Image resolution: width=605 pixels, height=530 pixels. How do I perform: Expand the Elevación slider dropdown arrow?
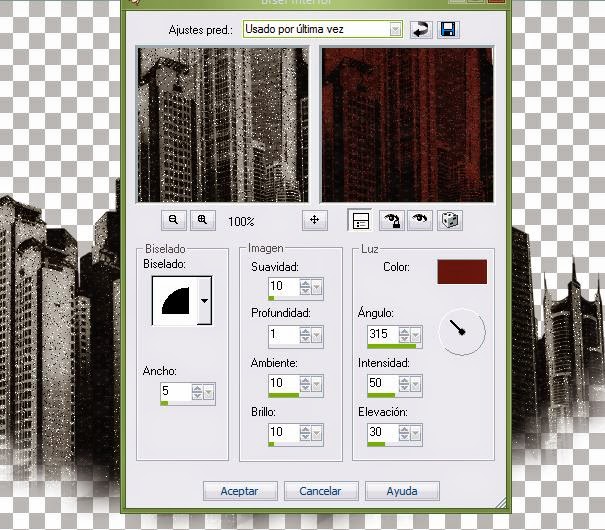click(416, 434)
